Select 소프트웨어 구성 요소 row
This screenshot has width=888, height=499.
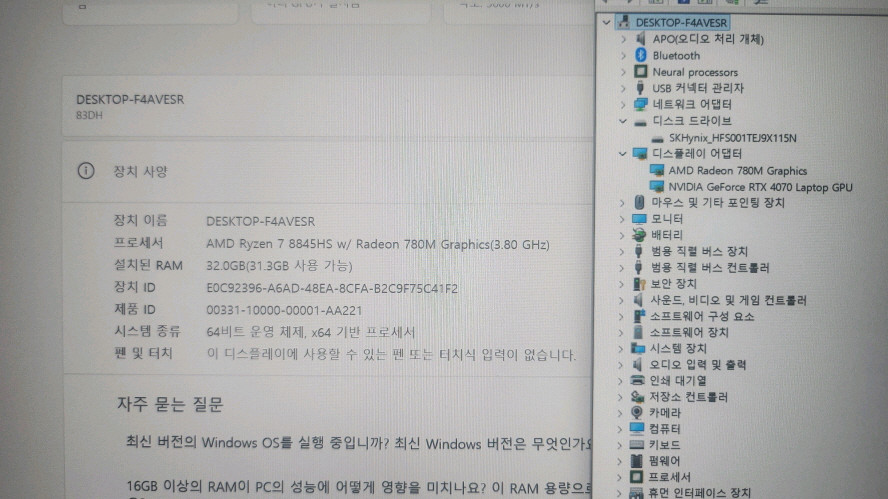click(701, 316)
